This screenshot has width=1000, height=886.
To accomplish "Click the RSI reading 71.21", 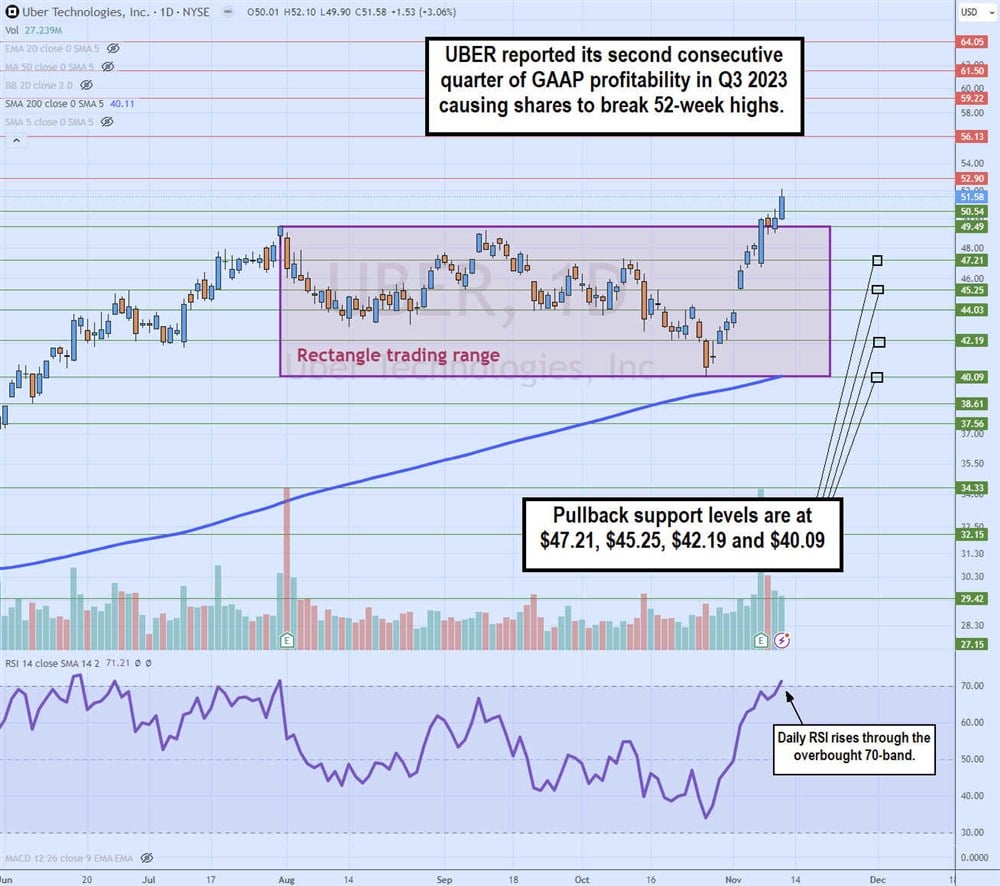I will [118, 663].
